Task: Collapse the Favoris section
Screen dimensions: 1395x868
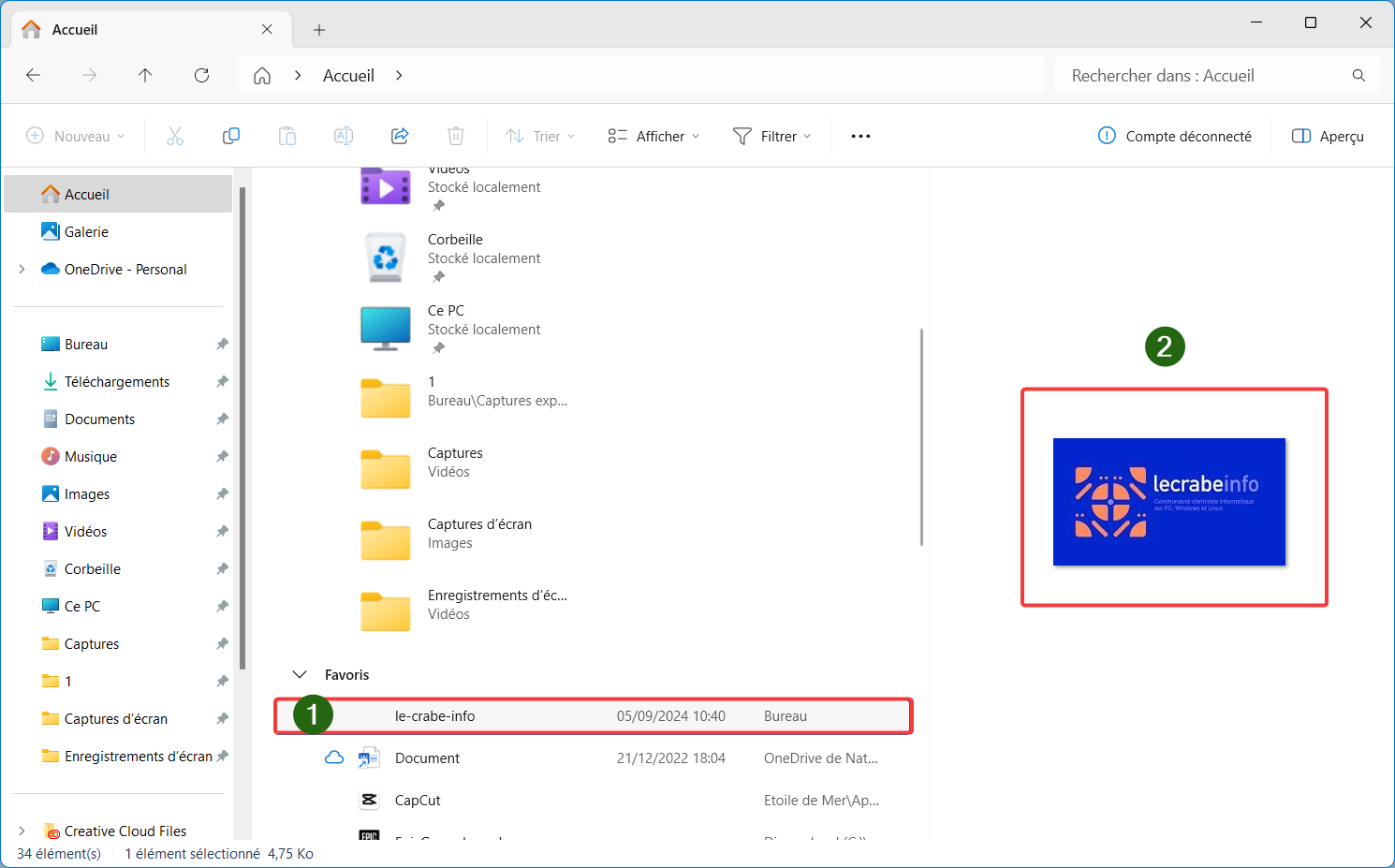Action: click(x=300, y=675)
